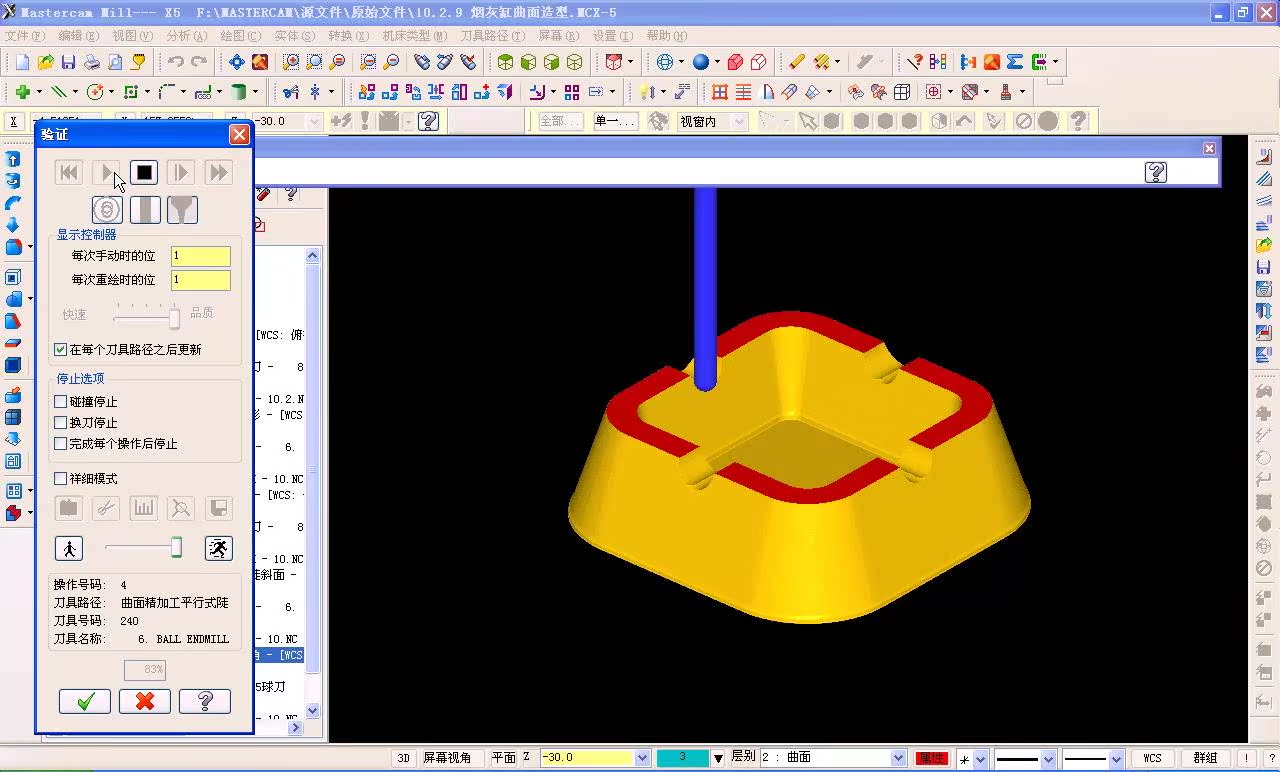Fast forward the verification

218,172
